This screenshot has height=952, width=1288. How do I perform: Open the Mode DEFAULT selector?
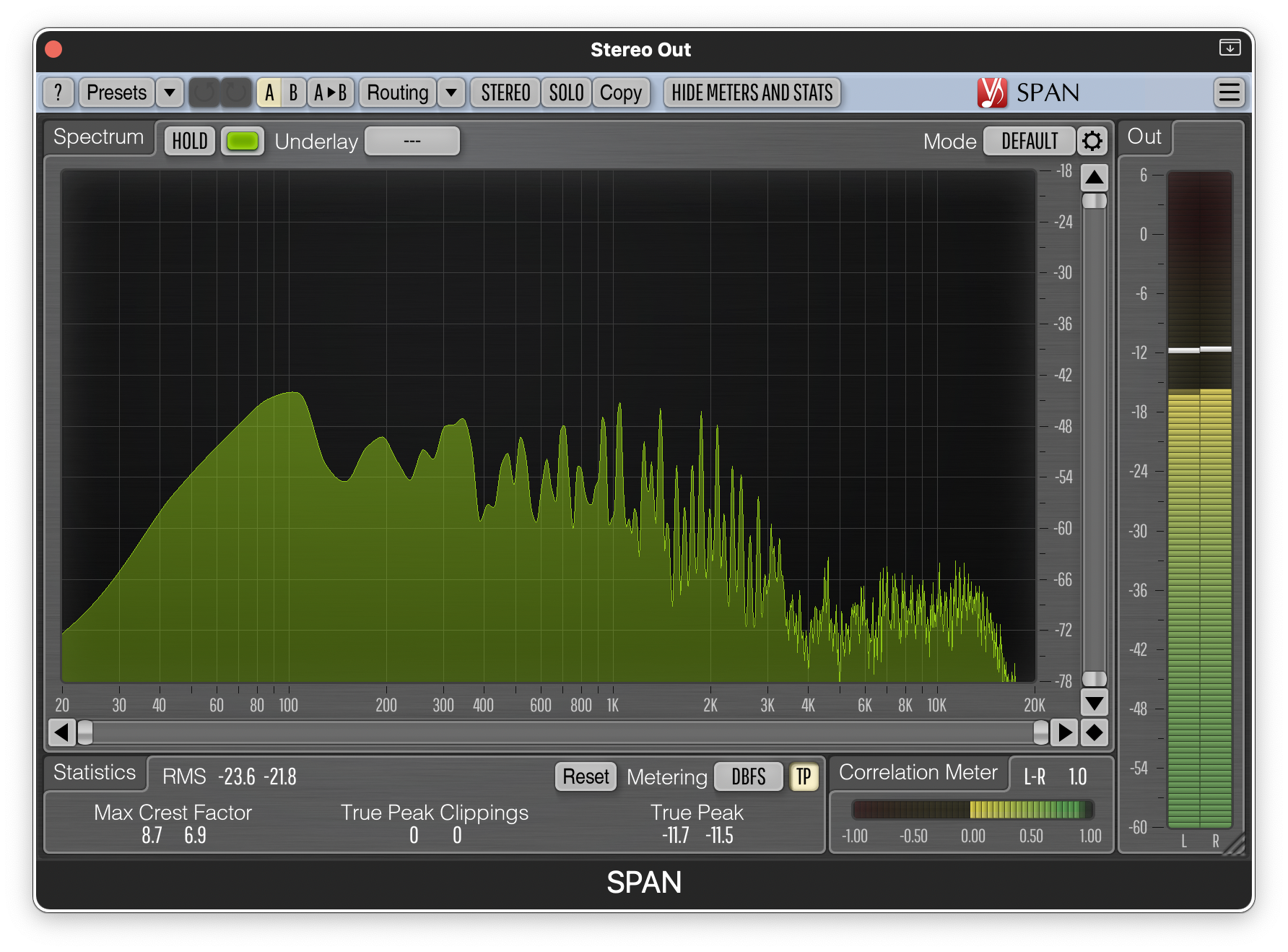tap(1030, 141)
